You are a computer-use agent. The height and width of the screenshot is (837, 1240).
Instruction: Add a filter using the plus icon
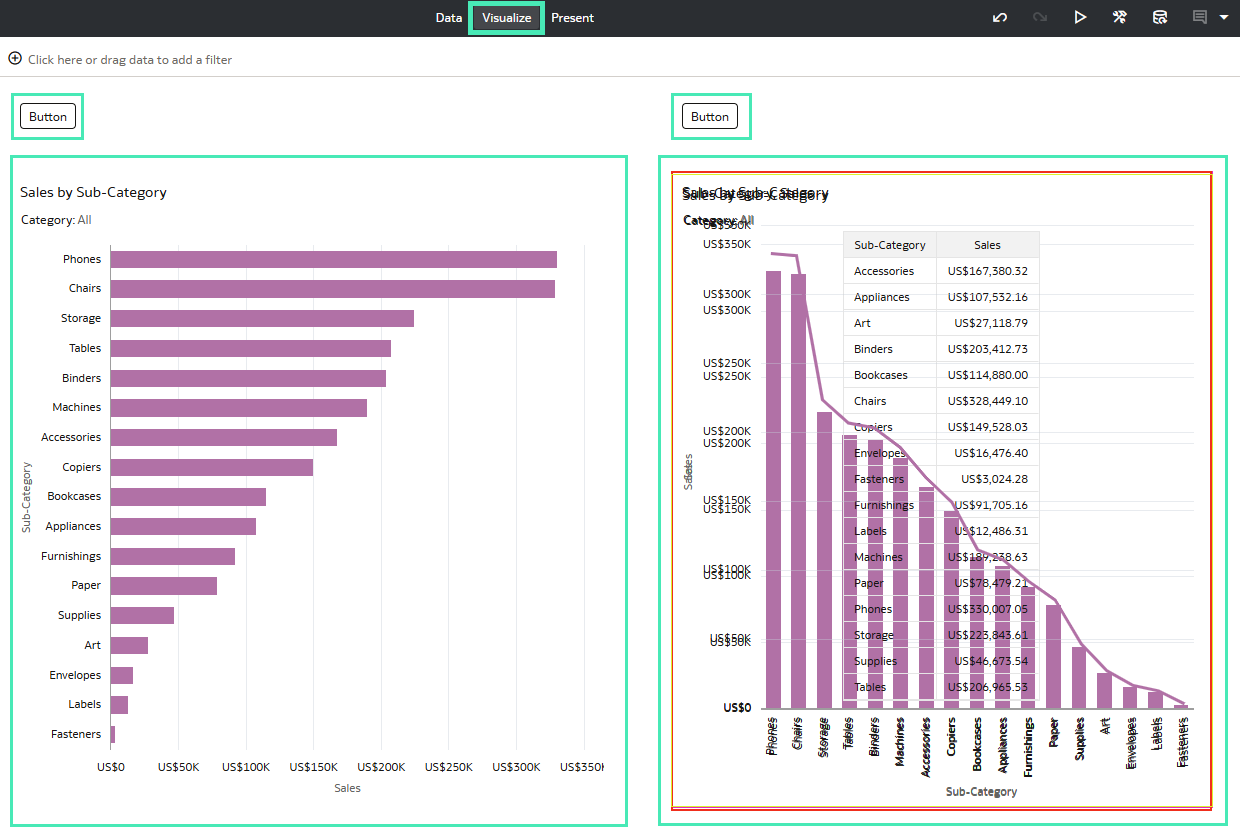click(x=15, y=59)
